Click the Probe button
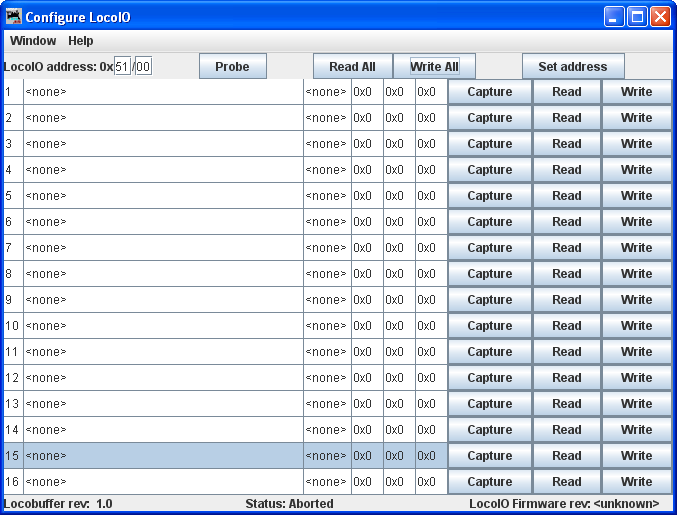 point(232,67)
